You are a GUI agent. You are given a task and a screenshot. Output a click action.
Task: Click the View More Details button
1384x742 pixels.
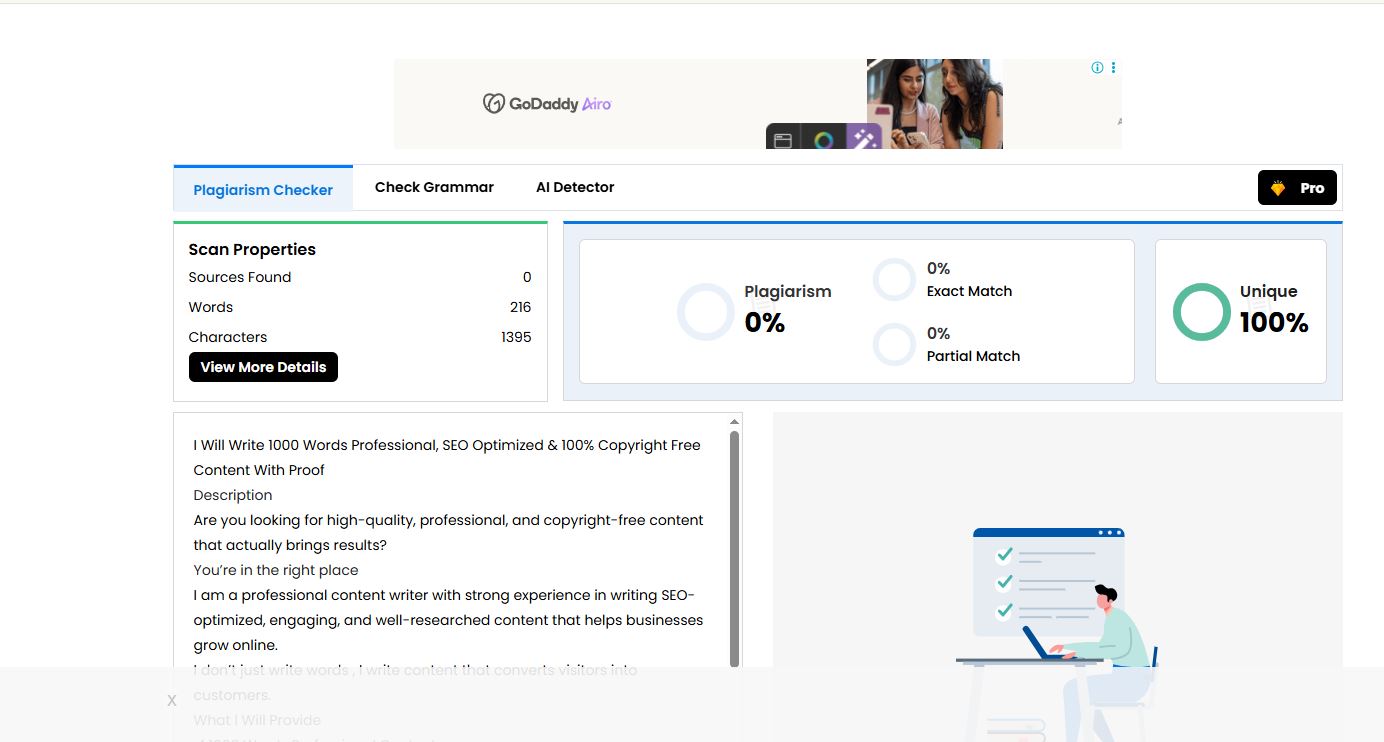coord(263,366)
